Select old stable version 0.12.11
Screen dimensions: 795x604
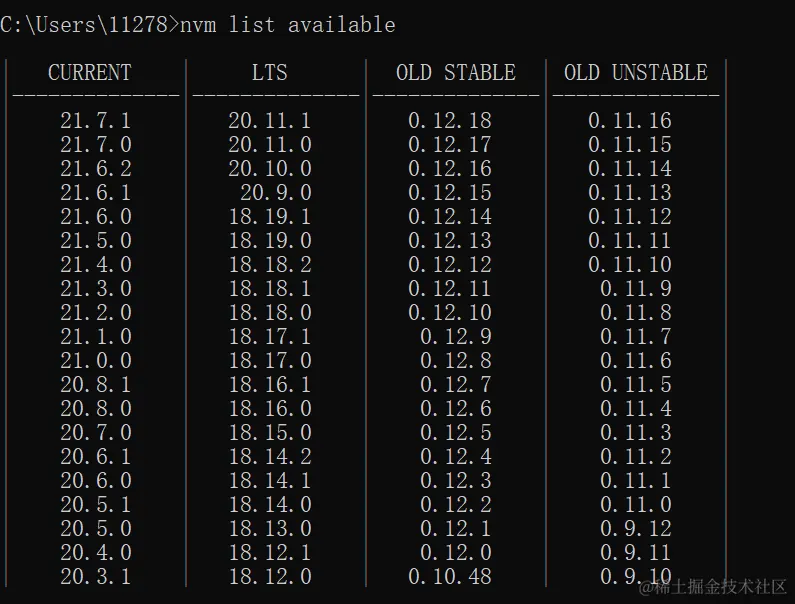point(450,289)
